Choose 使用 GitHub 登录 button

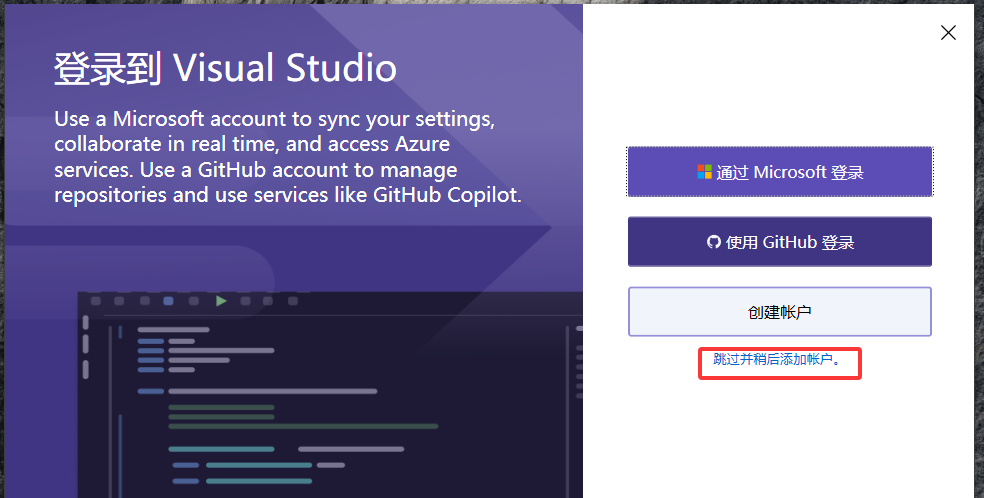[x=779, y=242]
